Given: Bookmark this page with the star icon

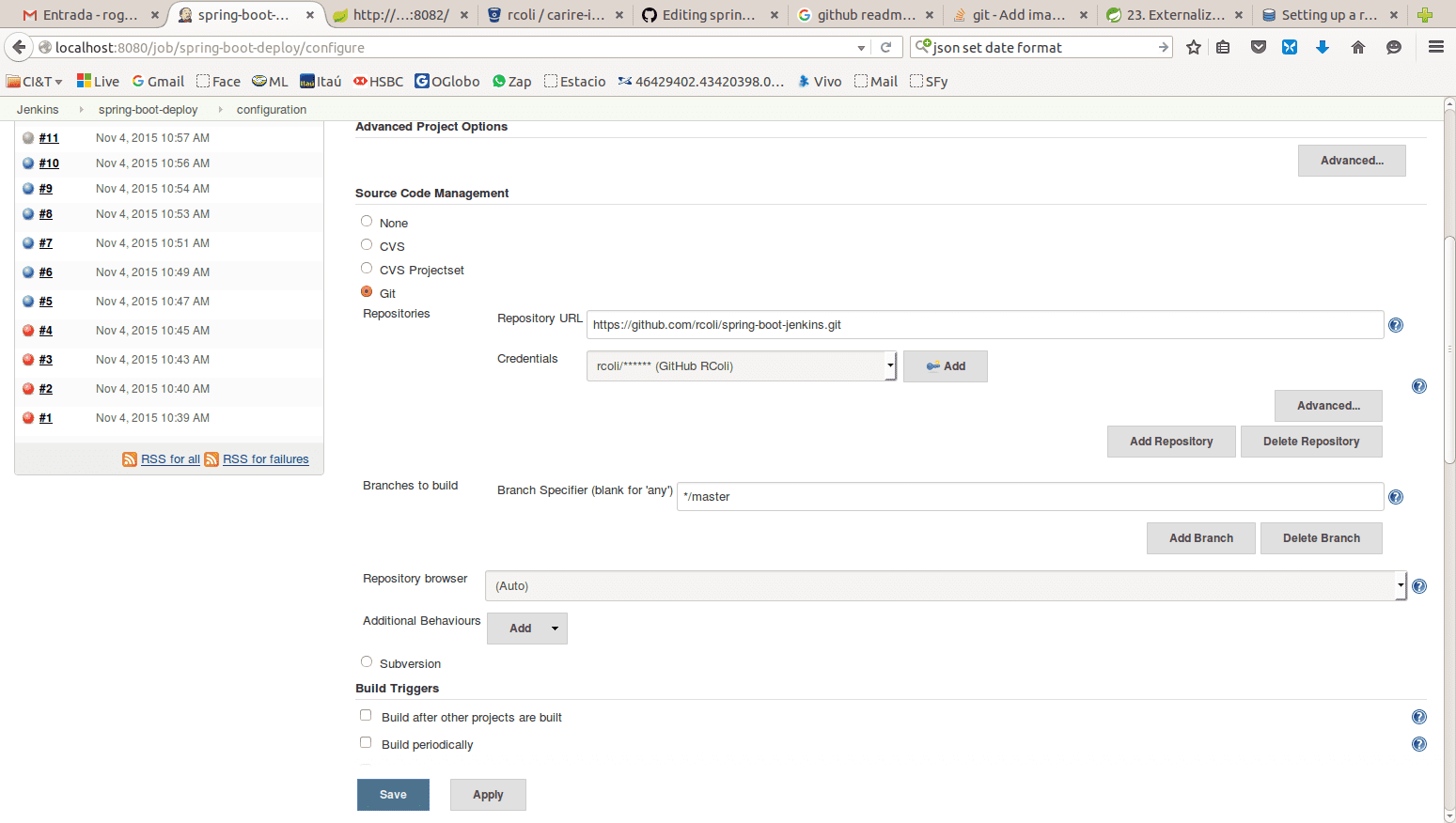Looking at the screenshot, I should (x=1194, y=47).
